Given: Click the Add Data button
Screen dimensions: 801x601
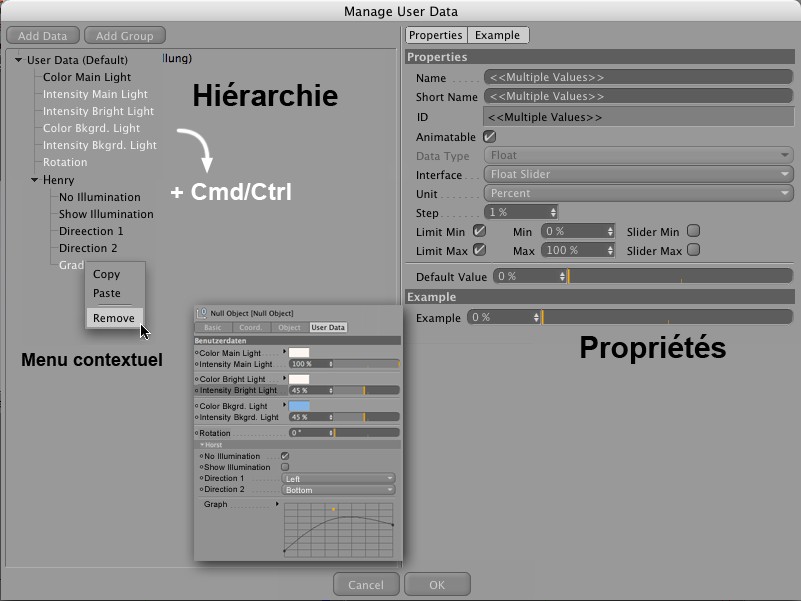Looking at the screenshot, I should (x=43, y=36).
